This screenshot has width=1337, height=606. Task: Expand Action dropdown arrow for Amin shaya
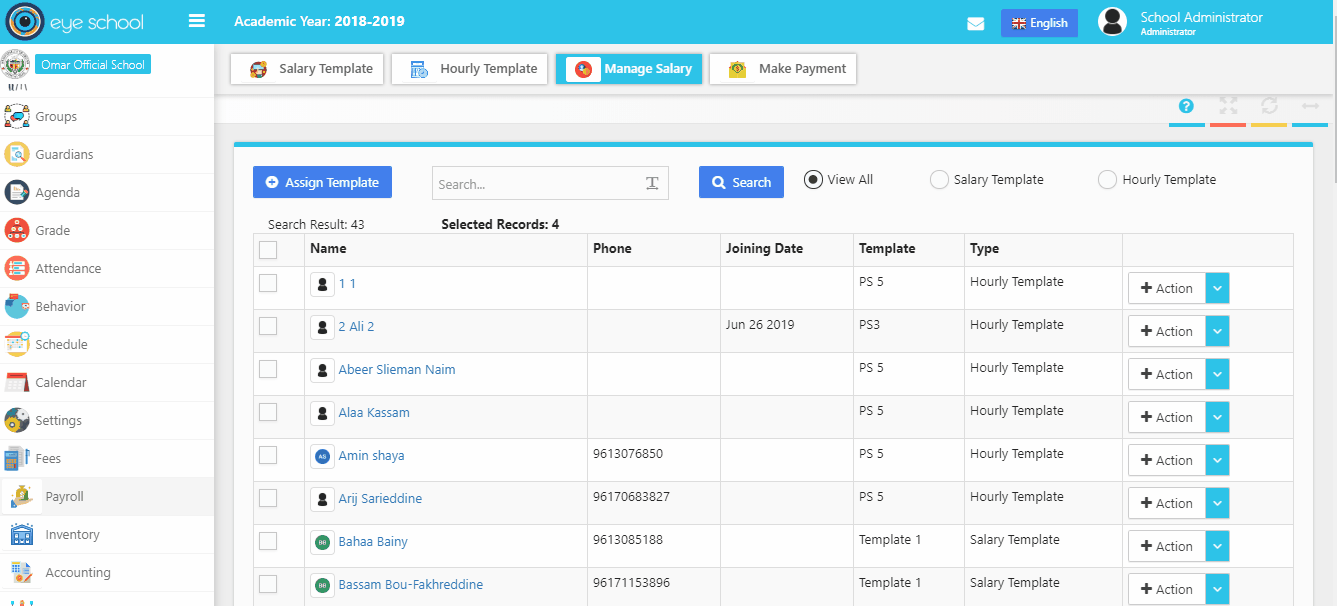click(1217, 460)
